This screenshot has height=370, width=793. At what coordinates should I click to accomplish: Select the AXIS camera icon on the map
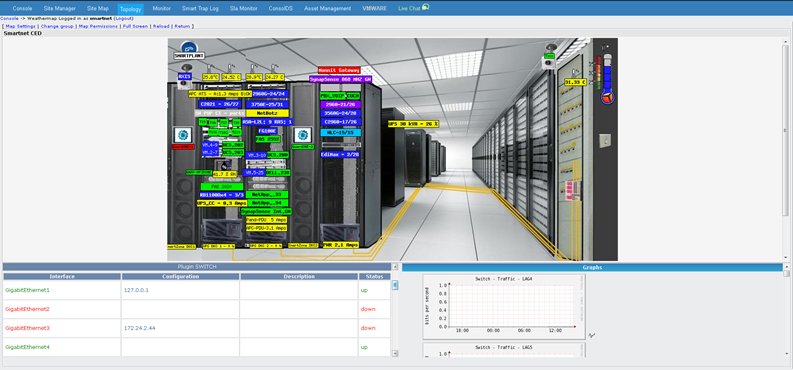185,76
